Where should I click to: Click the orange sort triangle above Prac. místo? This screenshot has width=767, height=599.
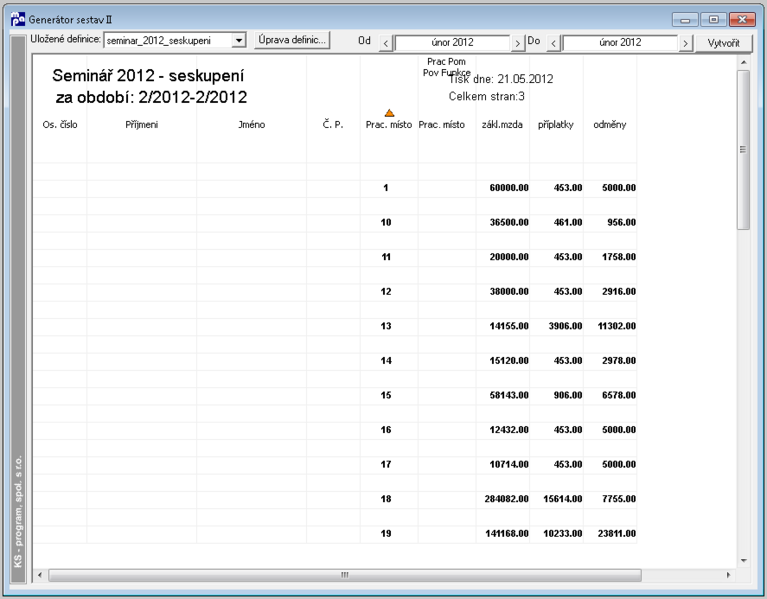(389, 113)
